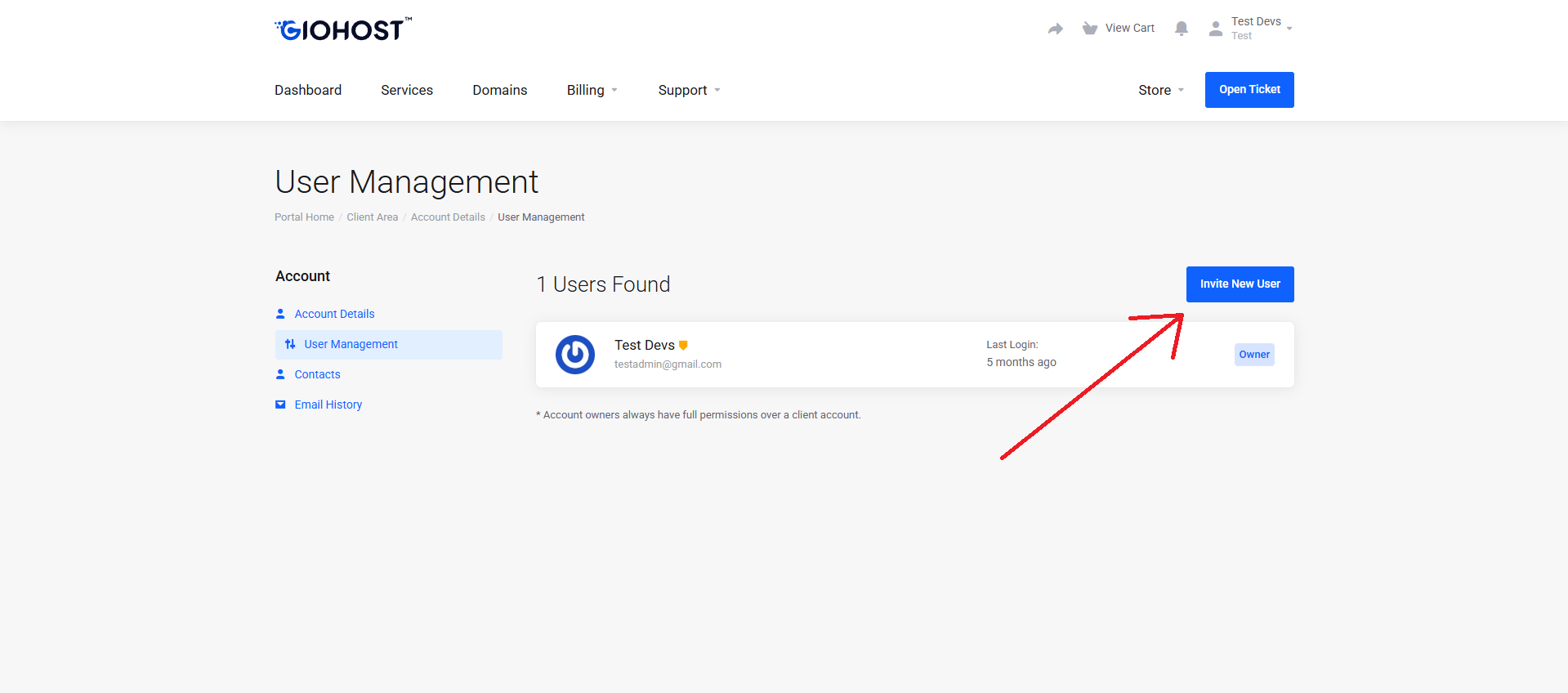This screenshot has height=693, width=1568.
Task: Open Account Details breadcrumb
Action: [448, 217]
